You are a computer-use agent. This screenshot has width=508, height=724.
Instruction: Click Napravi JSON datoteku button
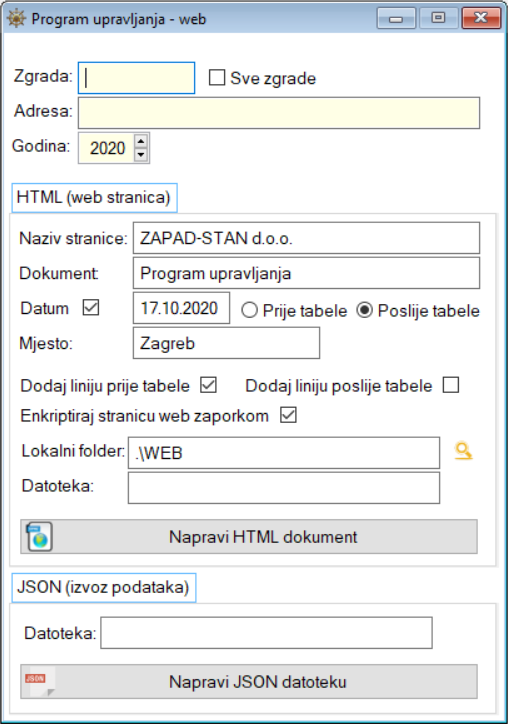249,682
